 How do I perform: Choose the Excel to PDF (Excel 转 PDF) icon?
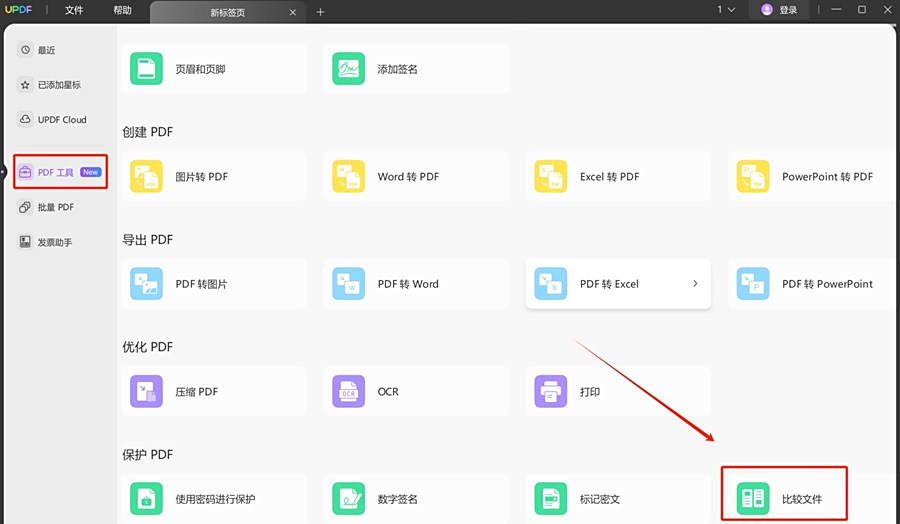(x=550, y=176)
